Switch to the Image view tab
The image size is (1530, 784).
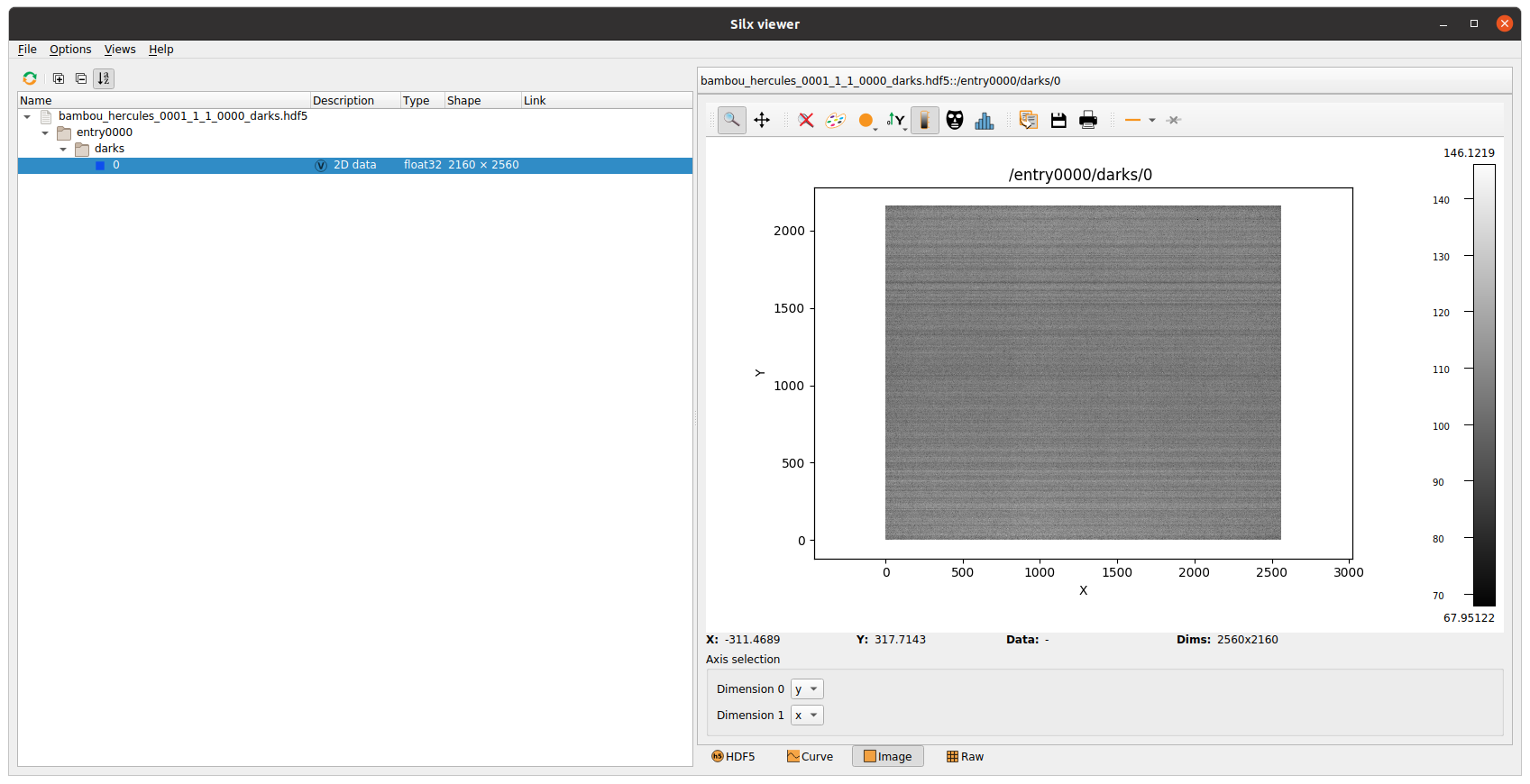888,757
